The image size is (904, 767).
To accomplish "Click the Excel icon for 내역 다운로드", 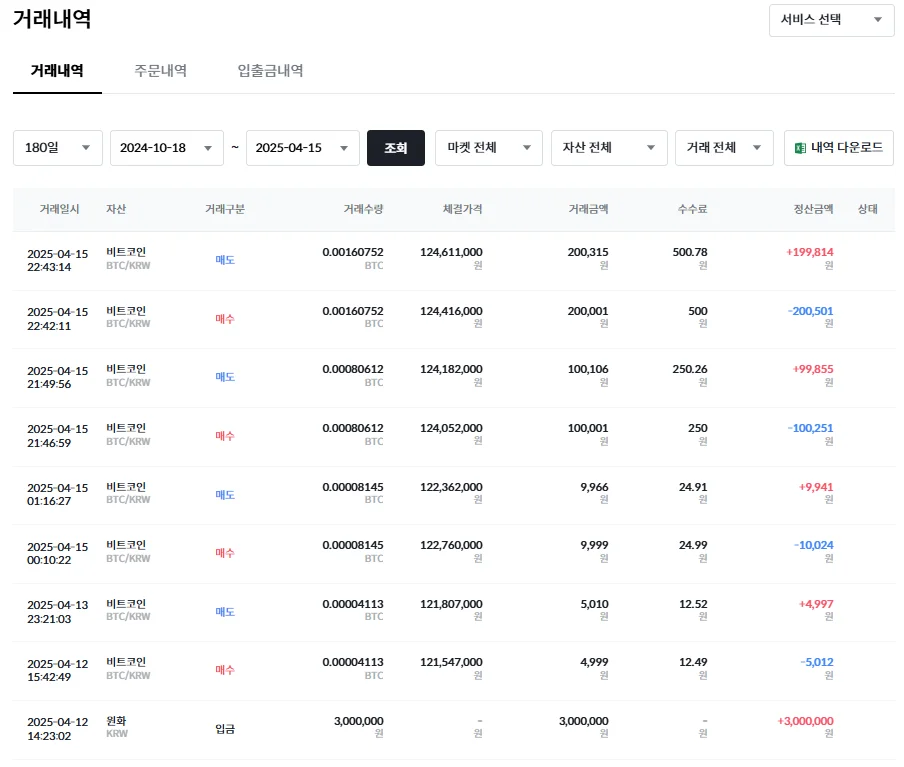I will point(800,148).
